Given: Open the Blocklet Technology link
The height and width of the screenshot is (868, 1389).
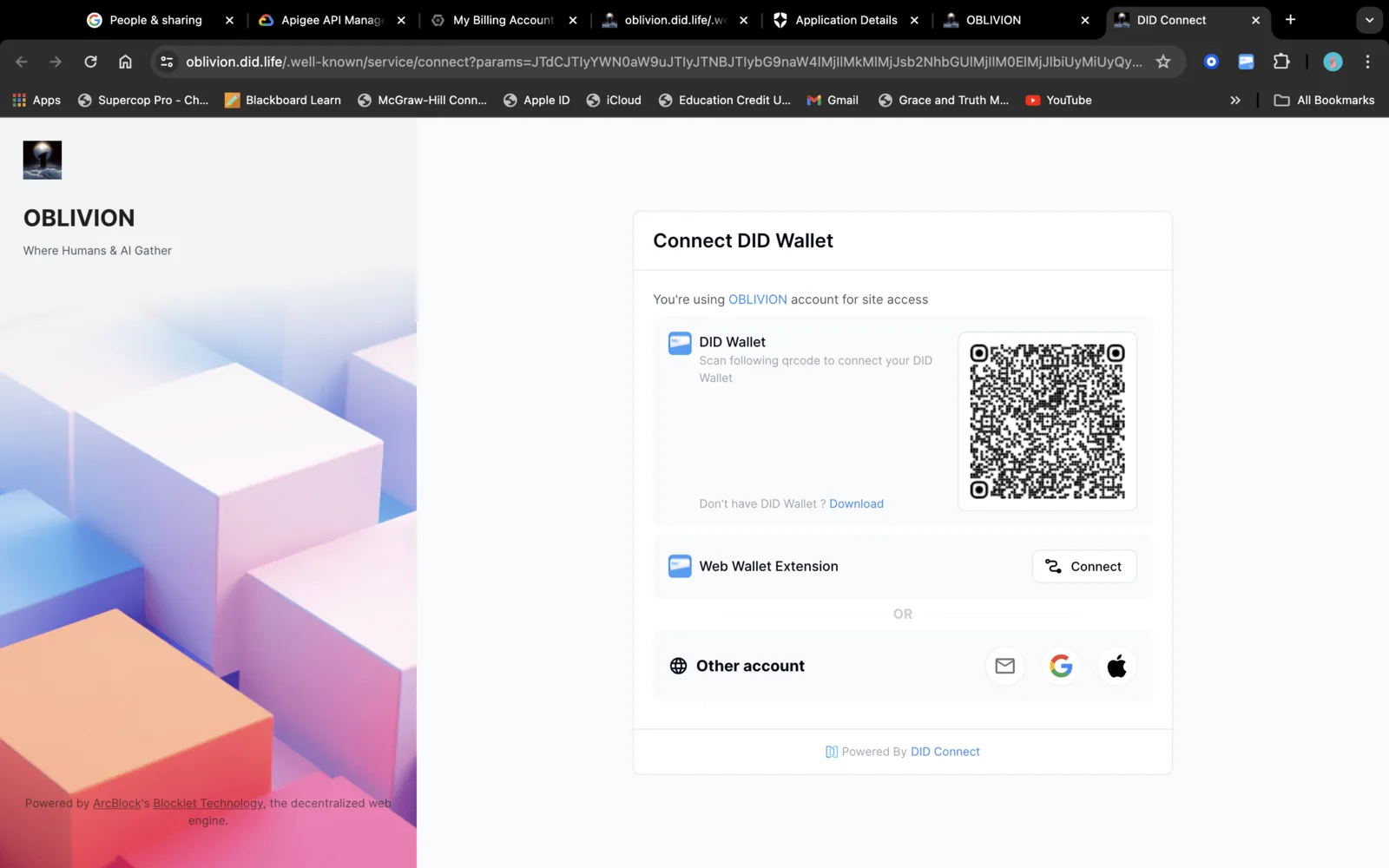Looking at the screenshot, I should pos(207,803).
